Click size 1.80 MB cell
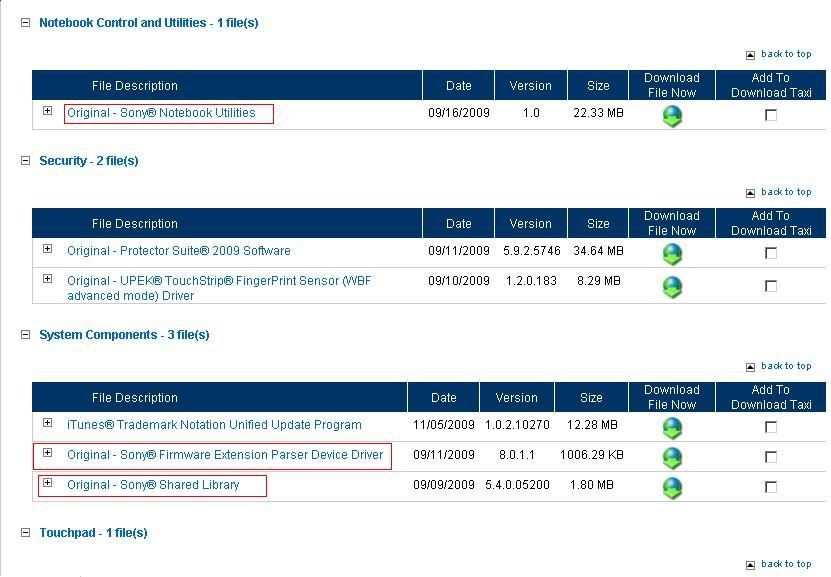The height and width of the screenshot is (577, 831). coord(592,485)
